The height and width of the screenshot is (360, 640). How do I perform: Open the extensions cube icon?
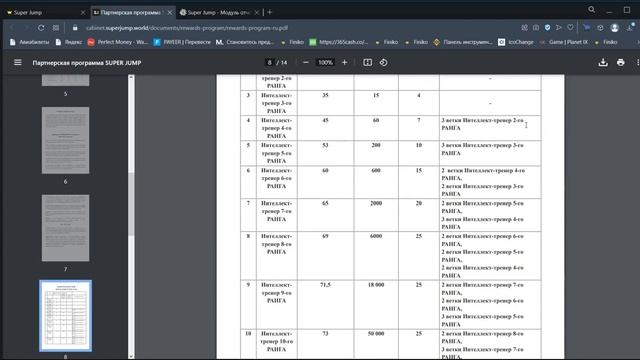coord(600,27)
